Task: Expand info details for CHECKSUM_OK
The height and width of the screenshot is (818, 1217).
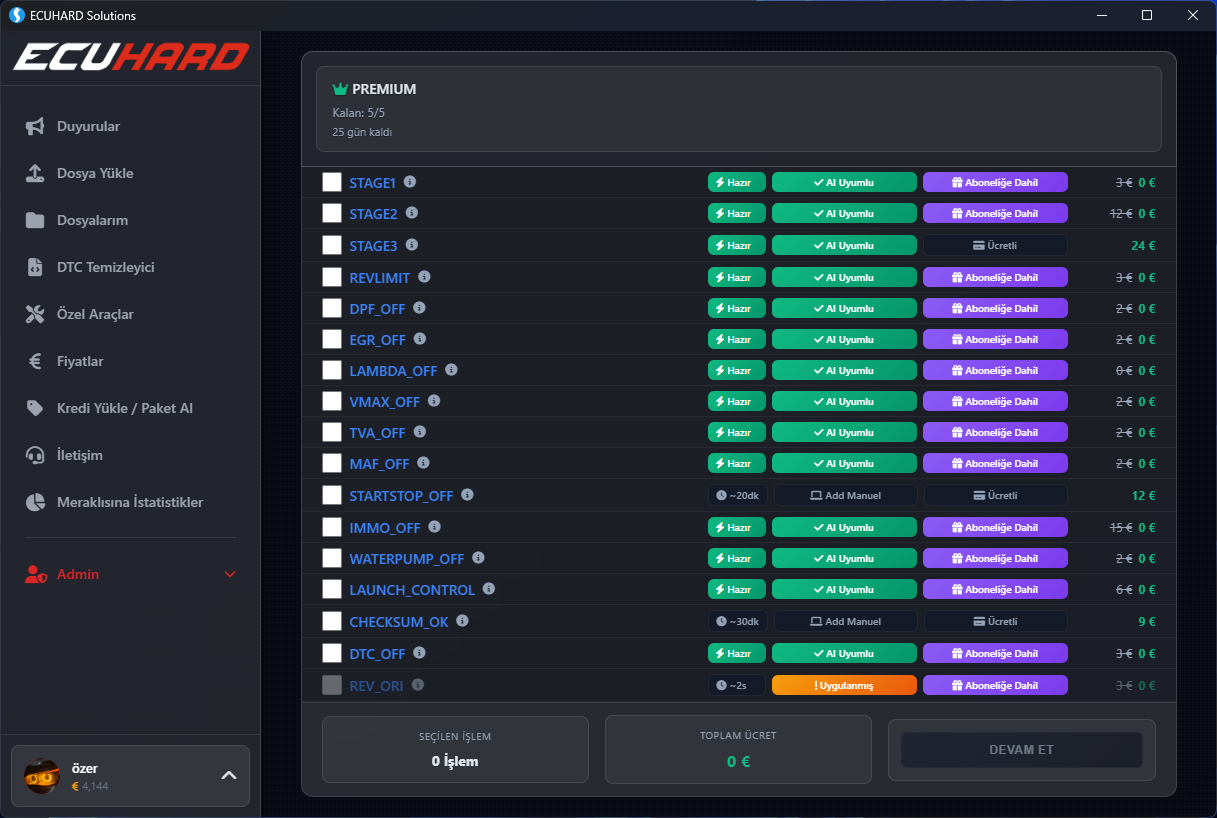Action: [x=462, y=620]
